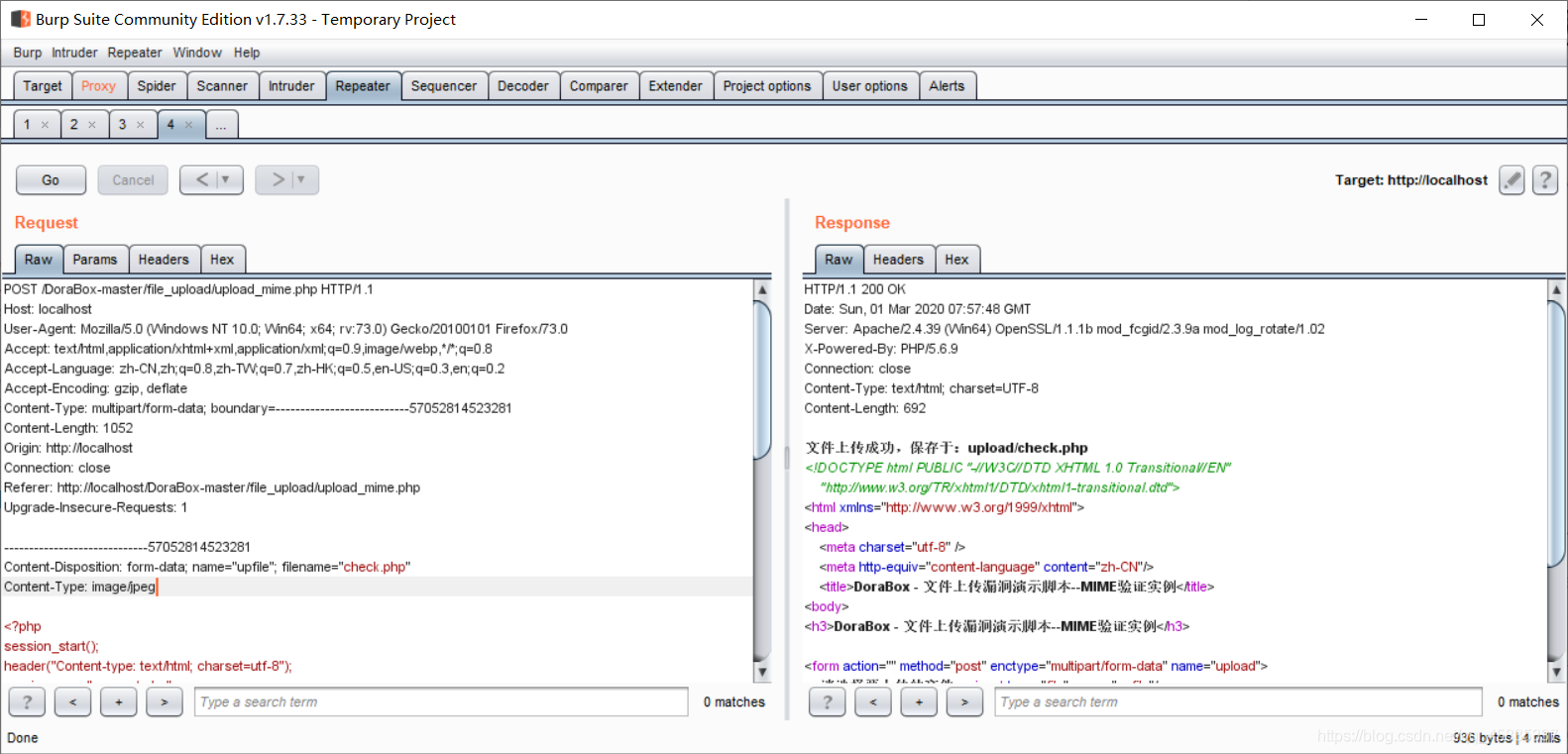Screen dimensions: 1568x754
Task: Show the response Hex tab
Action: [x=956, y=260]
